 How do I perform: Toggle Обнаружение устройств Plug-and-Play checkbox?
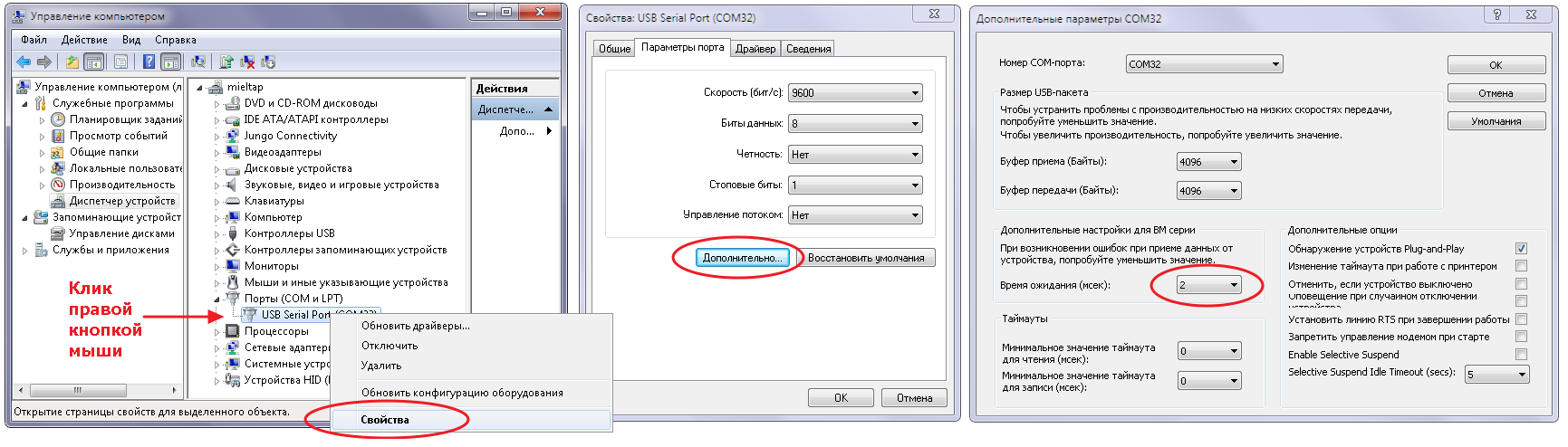(x=1521, y=249)
